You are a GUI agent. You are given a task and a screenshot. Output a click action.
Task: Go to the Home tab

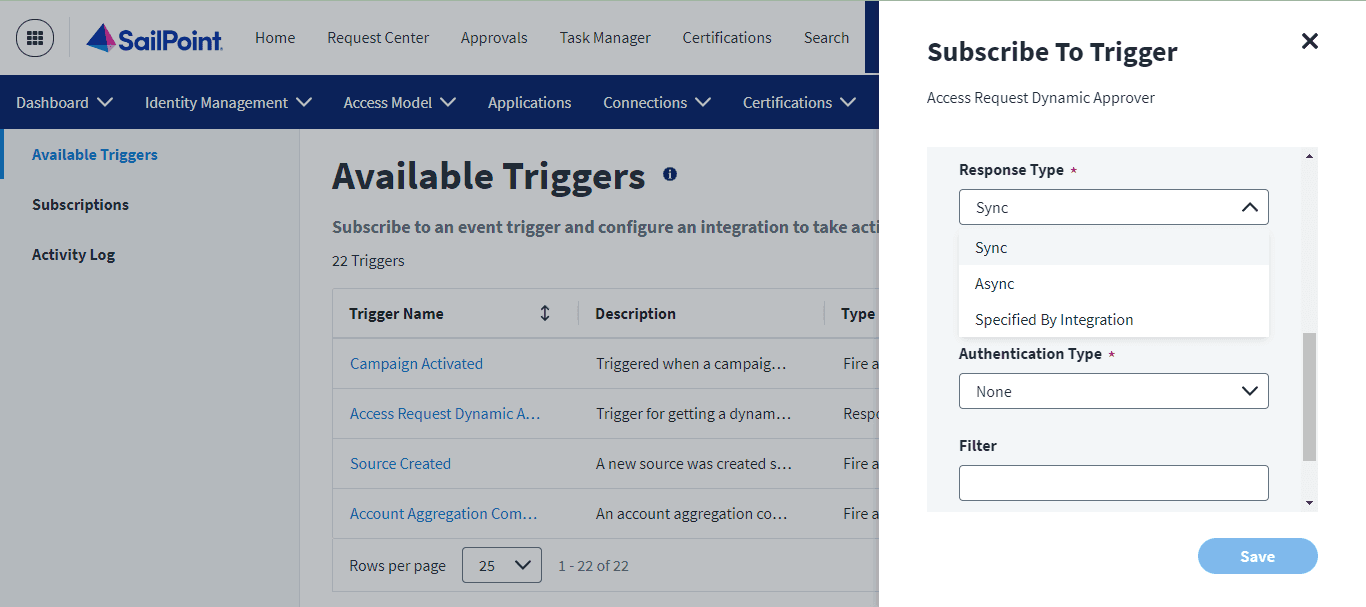coord(275,37)
